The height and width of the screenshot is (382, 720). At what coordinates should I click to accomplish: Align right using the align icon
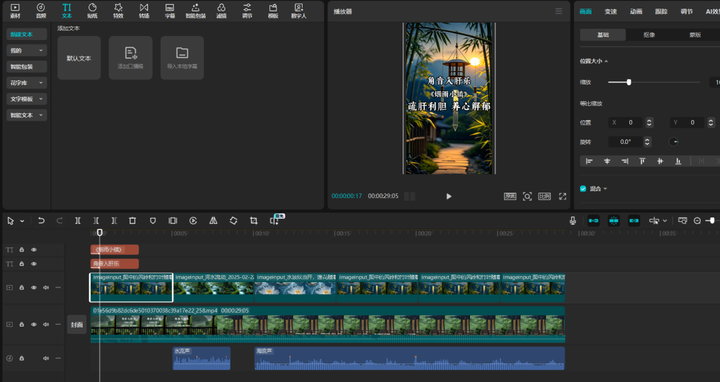[x=624, y=161]
